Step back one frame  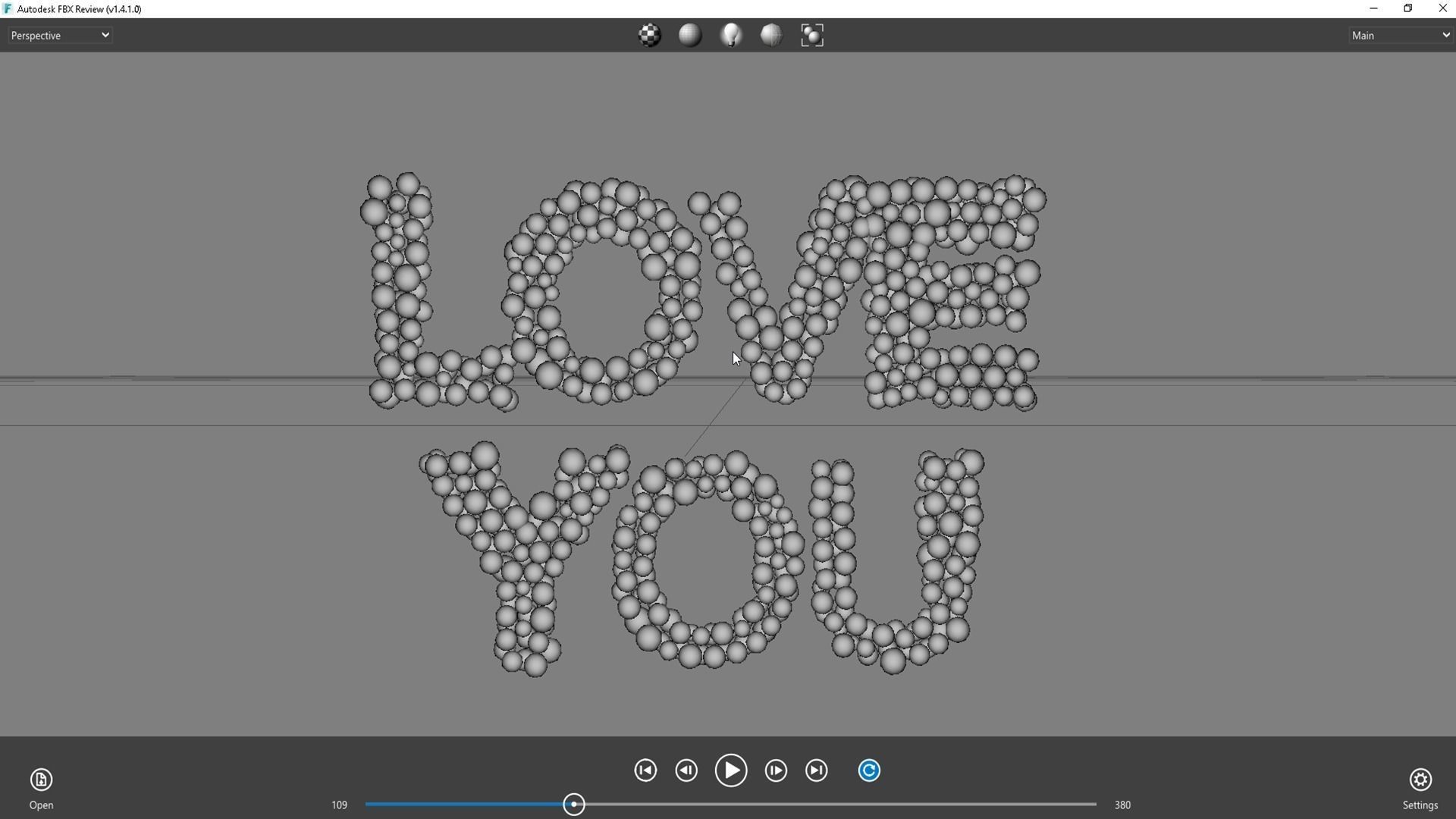point(686,770)
